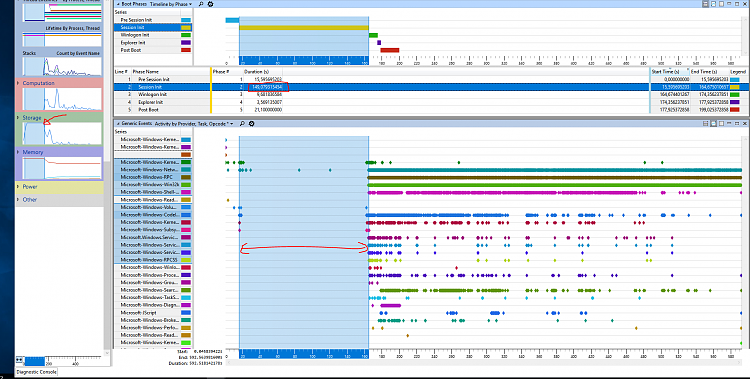
Task: Click the Phase # column header
Action: [x=221, y=72]
